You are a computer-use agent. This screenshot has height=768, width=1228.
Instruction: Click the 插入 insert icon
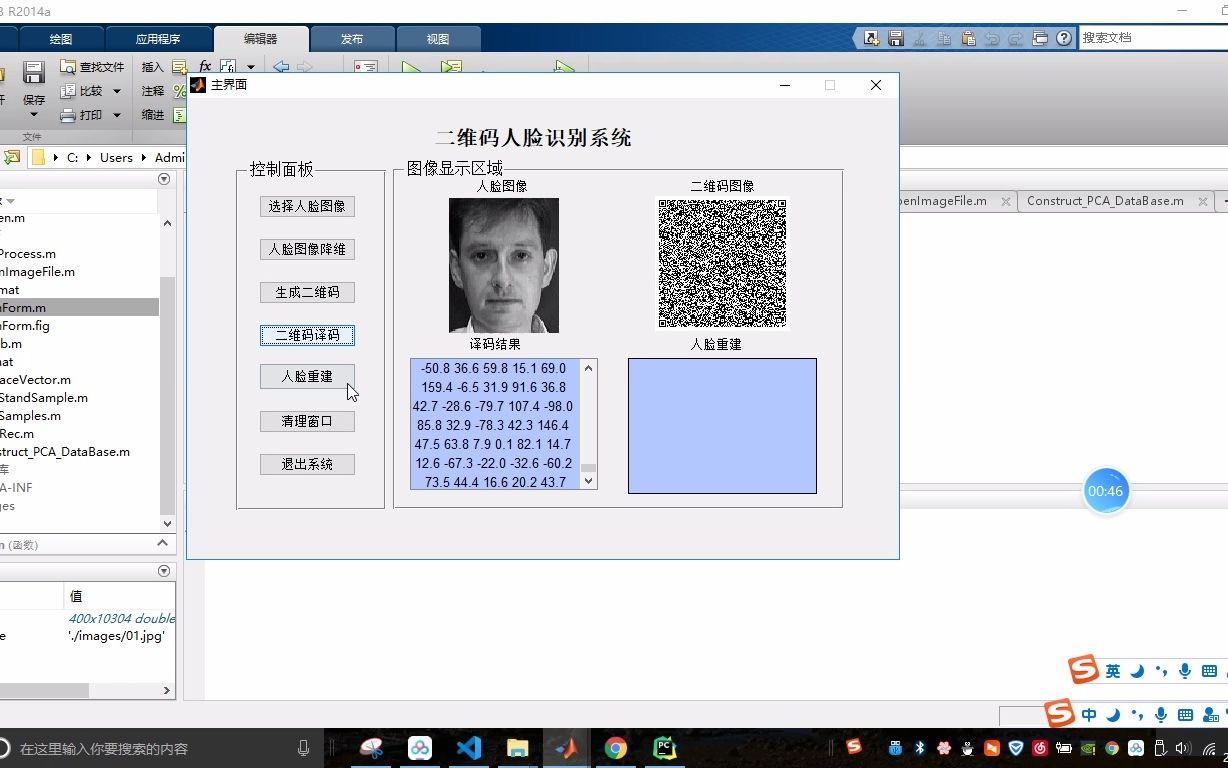coord(179,66)
